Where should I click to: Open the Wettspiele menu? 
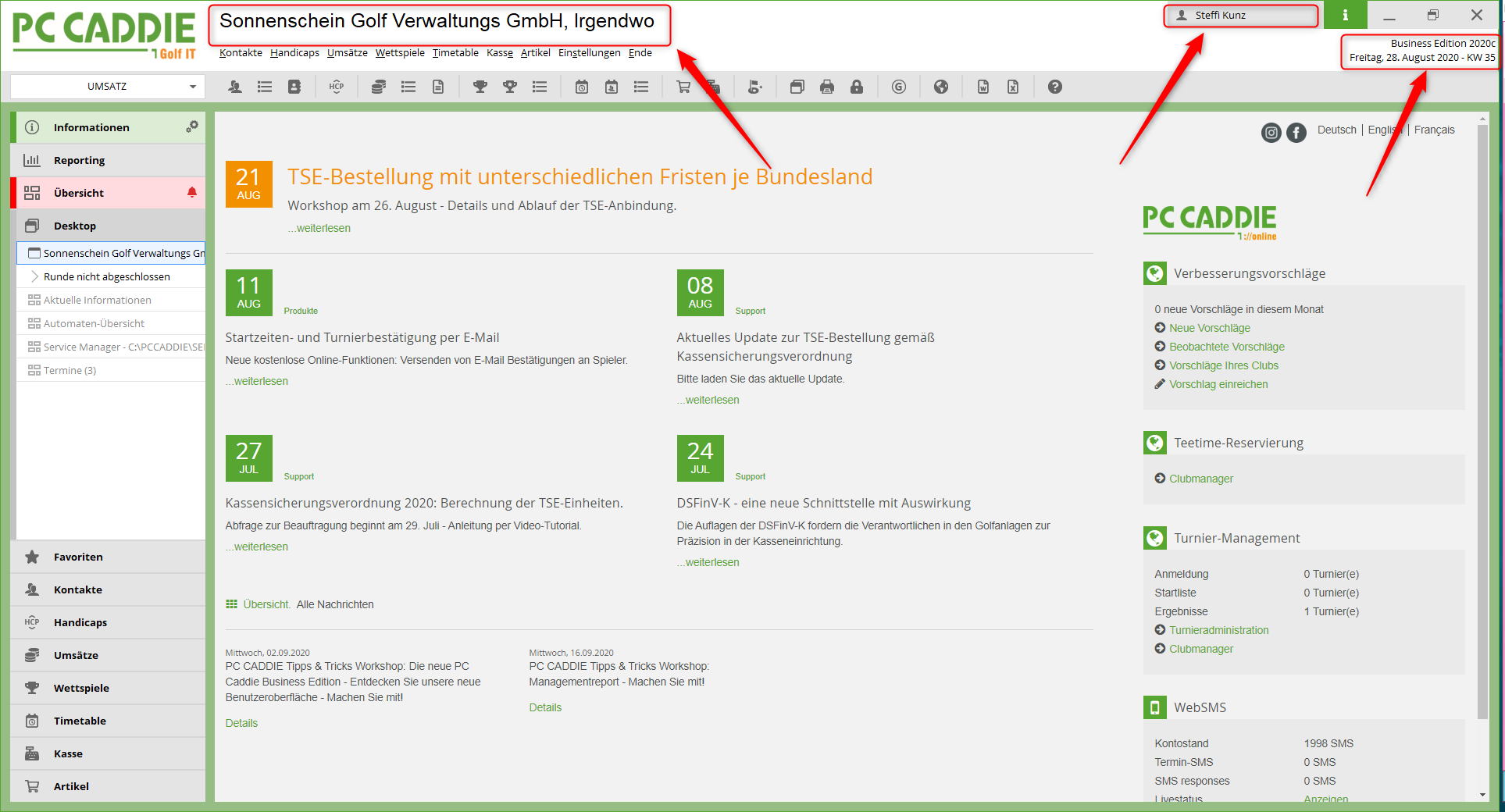(x=400, y=53)
